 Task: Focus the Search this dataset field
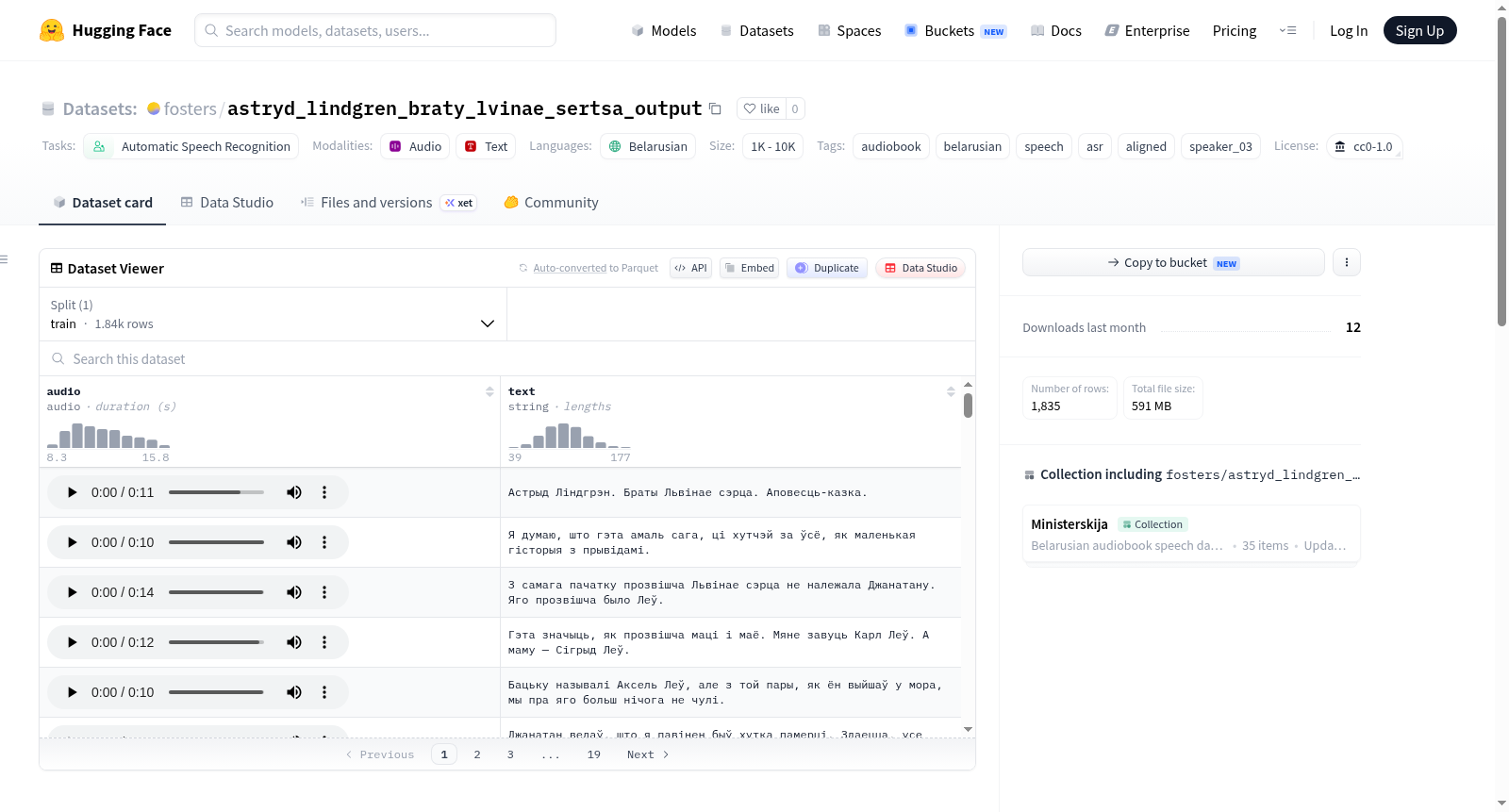(507, 359)
